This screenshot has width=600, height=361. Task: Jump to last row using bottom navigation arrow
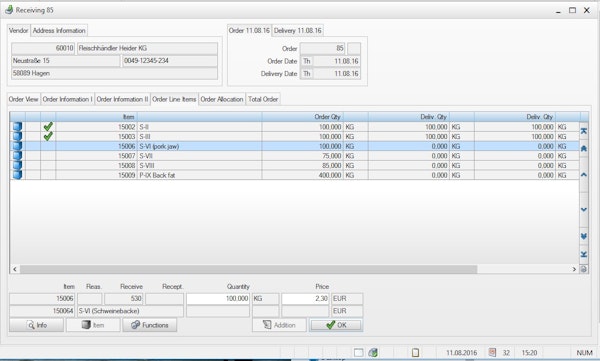point(584,254)
